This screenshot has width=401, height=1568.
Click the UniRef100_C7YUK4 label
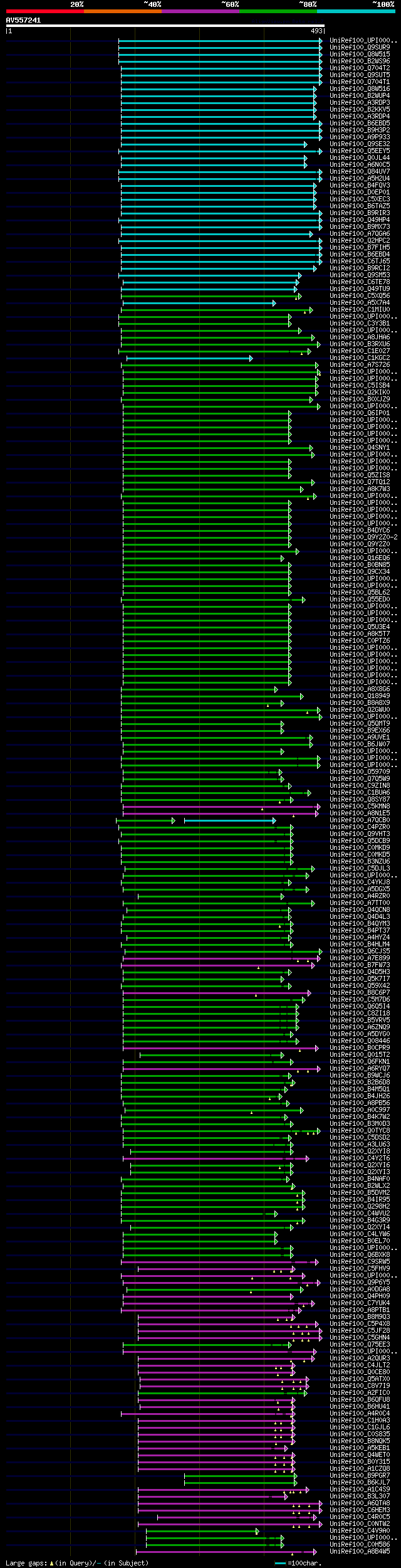click(360, 1303)
